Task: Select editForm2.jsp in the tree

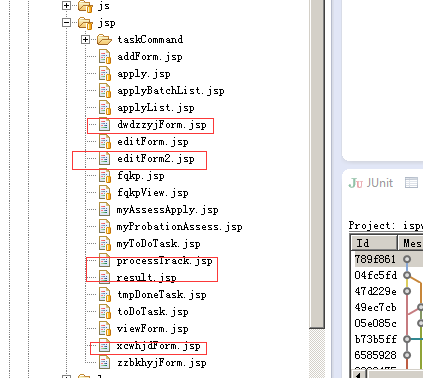Action: point(156,159)
